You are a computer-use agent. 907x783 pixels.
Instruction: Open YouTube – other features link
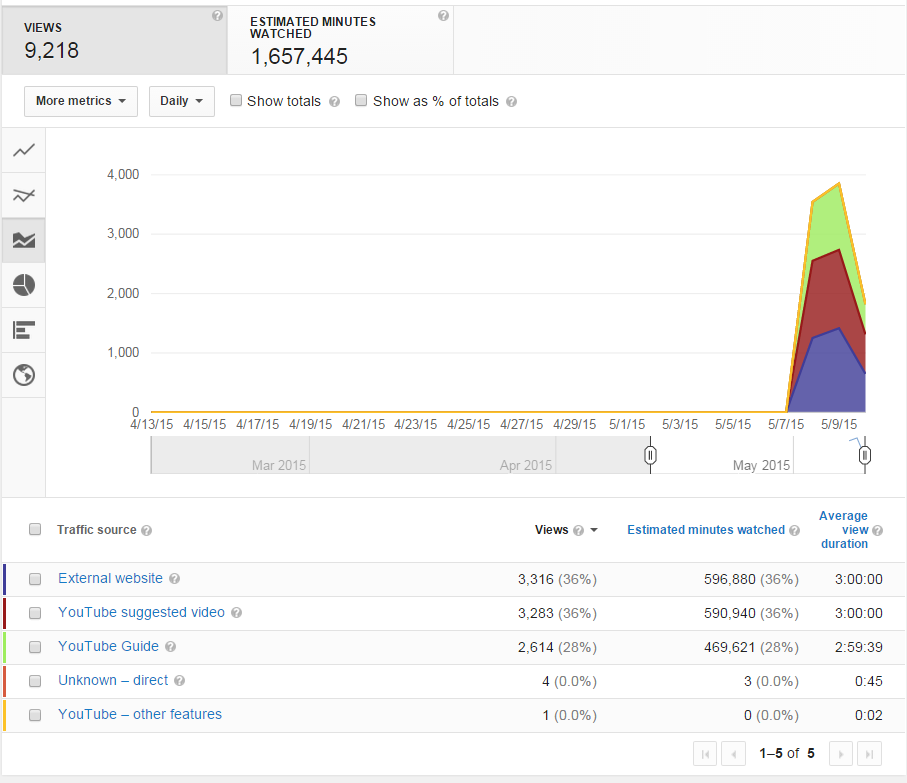pos(139,714)
